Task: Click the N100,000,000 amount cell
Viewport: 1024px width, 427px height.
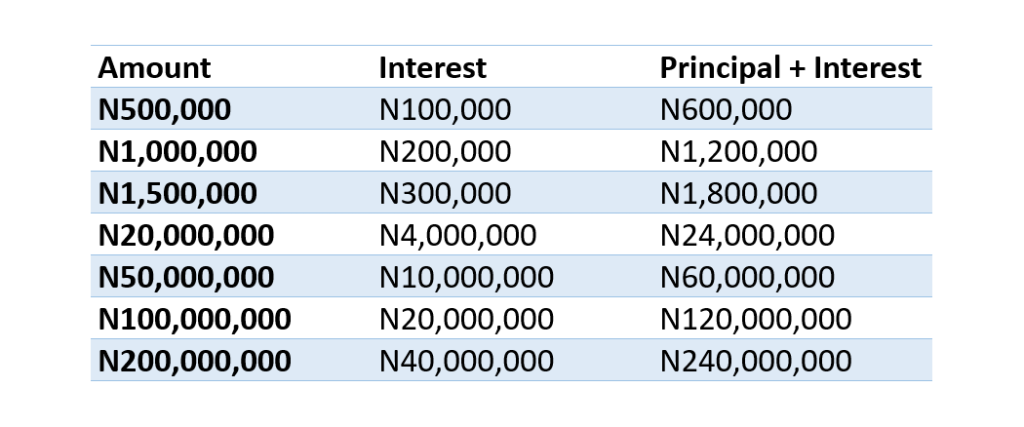Action: [194, 319]
